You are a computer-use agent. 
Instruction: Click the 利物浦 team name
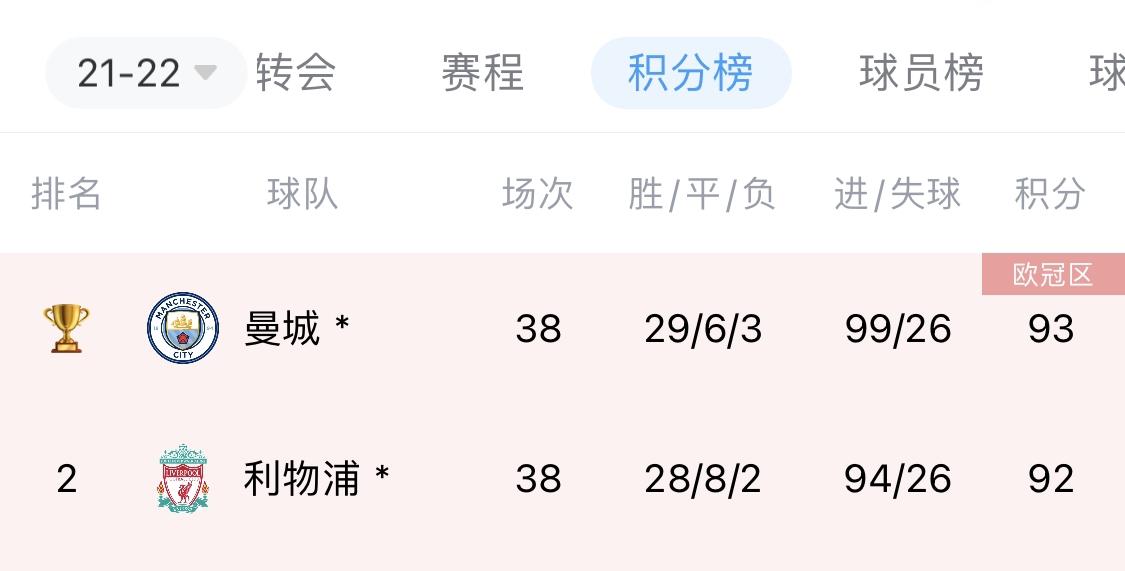coord(302,479)
